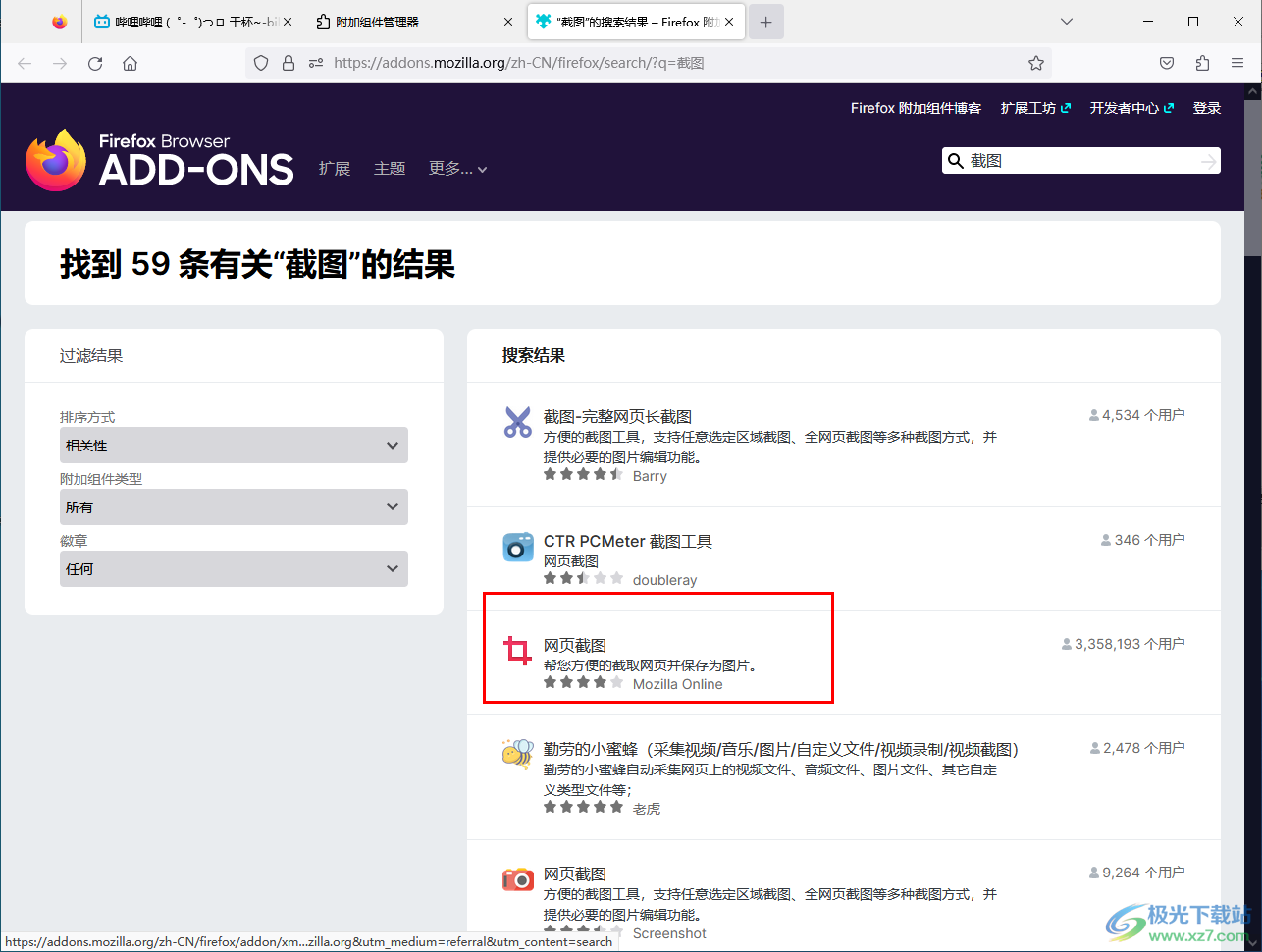Open the 主题 nav item
The image size is (1262, 952).
pos(390,169)
